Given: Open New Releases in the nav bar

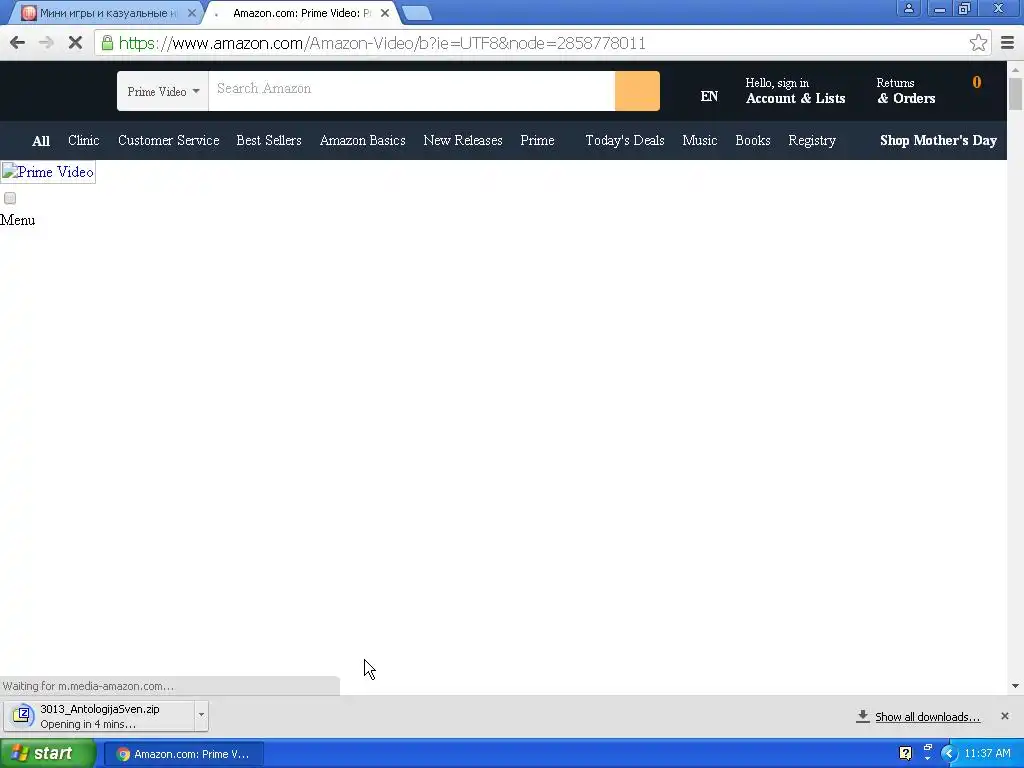Looking at the screenshot, I should click(463, 140).
